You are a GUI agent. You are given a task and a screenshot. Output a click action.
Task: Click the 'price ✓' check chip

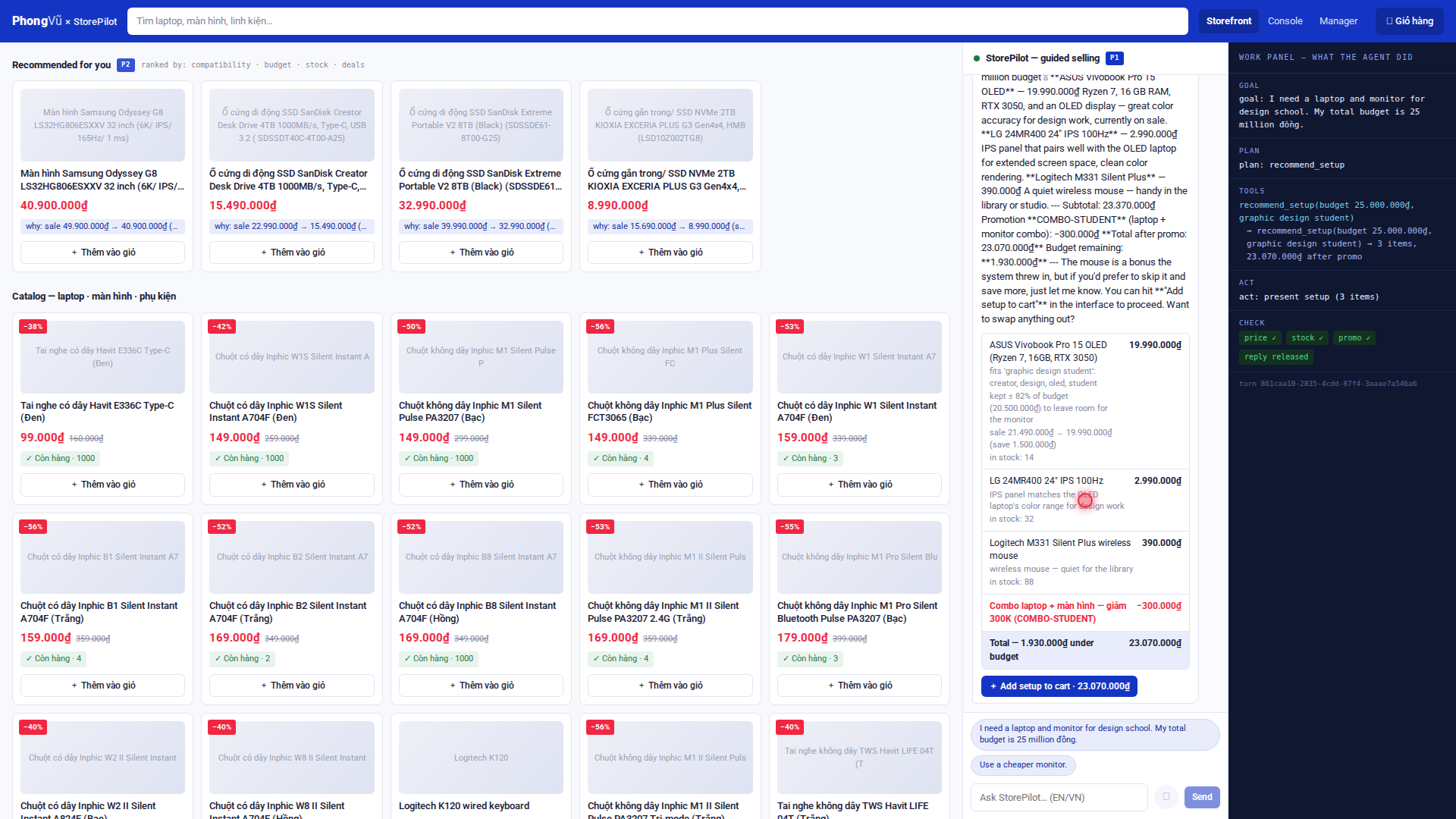(x=1260, y=338)
